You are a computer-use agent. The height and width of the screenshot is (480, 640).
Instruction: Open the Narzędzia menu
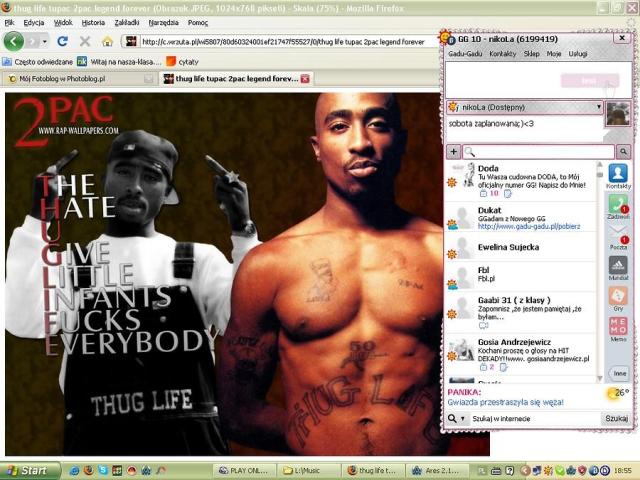coord(164,23)
